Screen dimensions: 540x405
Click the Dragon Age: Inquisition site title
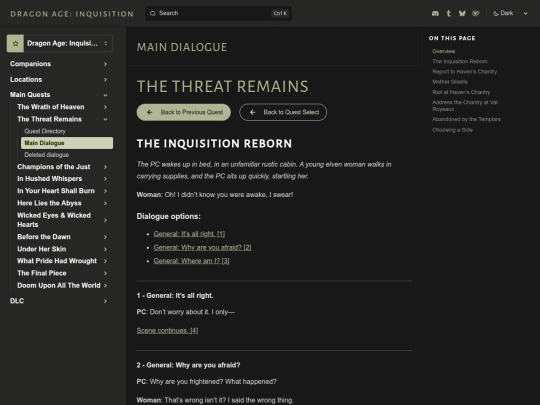72,14
